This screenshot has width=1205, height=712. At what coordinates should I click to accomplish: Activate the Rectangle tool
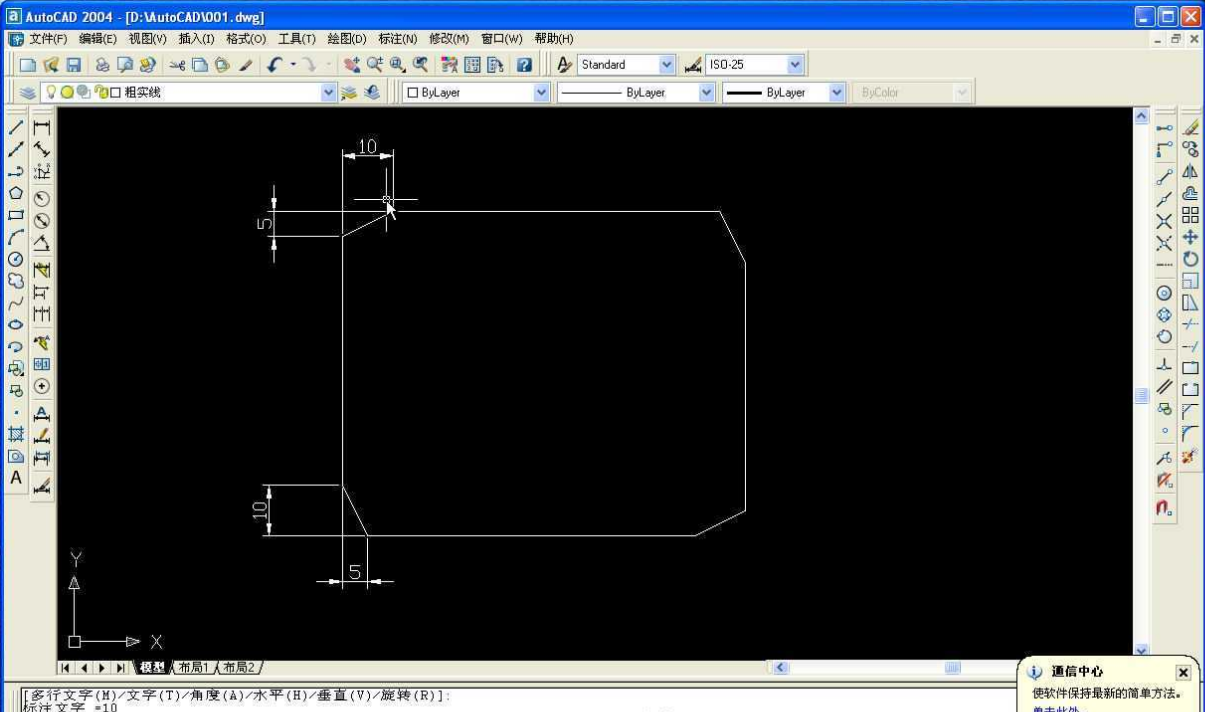[x=14, y=212]
